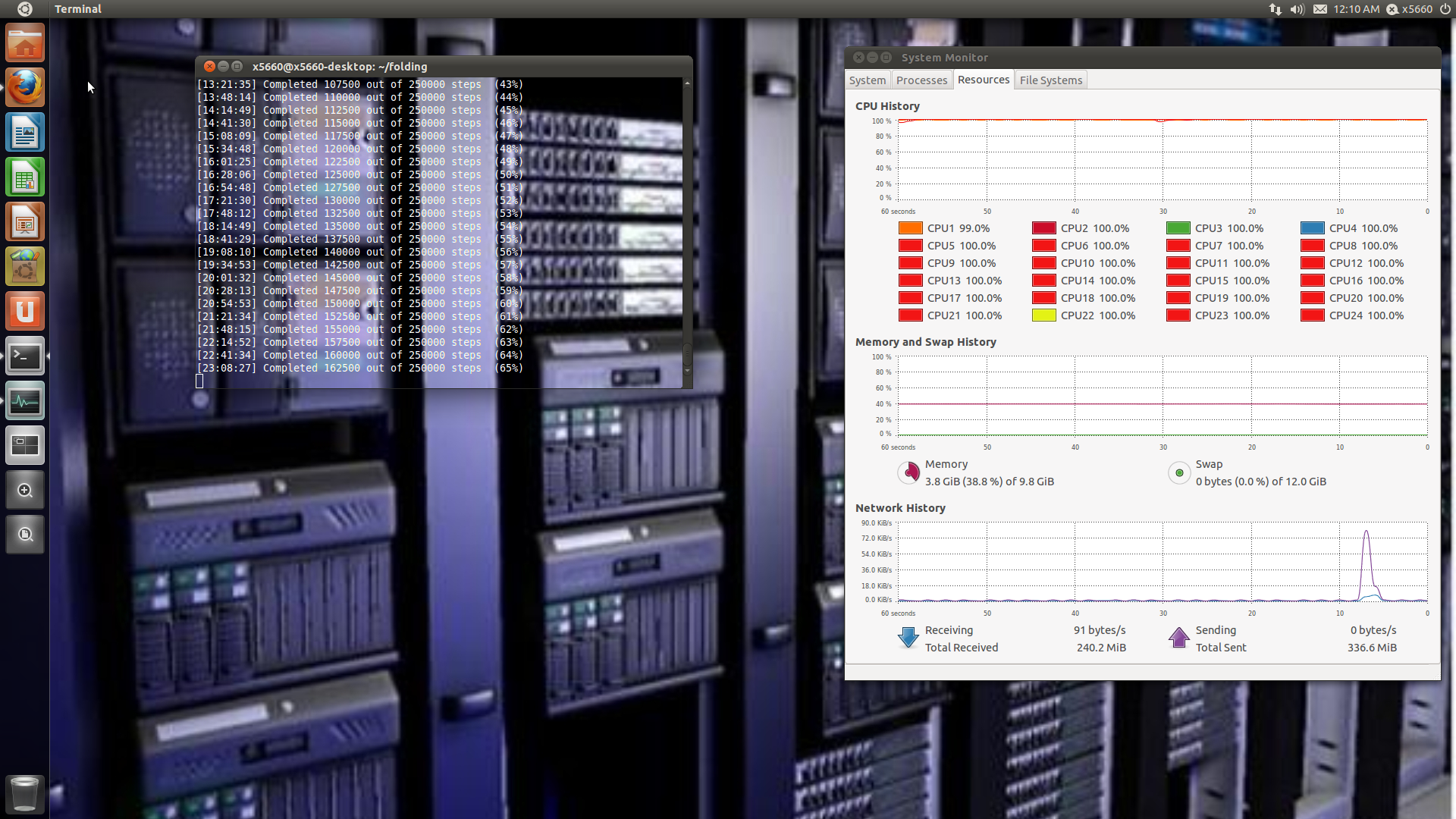Click '0 bytes (0.0 %) of 12.0 GiB' swap text
This screenshot has height=819, width=1456.
(1260, 482)
